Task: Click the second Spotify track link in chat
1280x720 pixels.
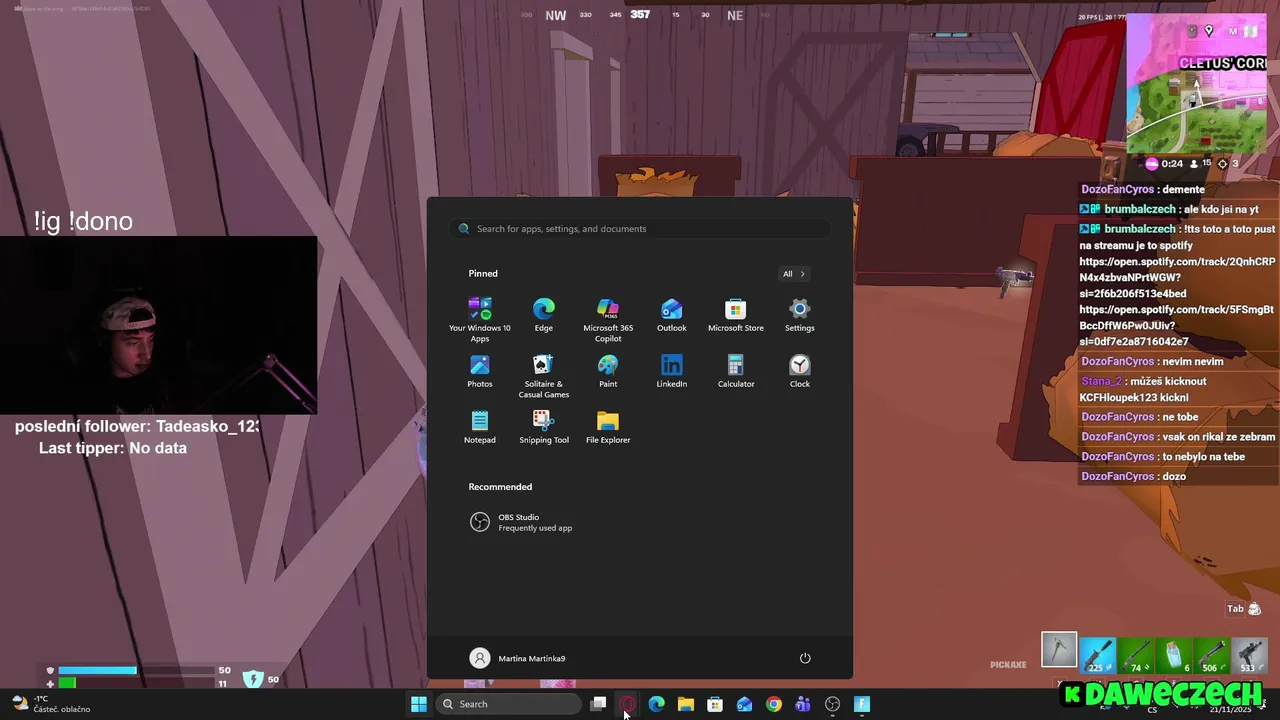Action: tap(1175, 325)
